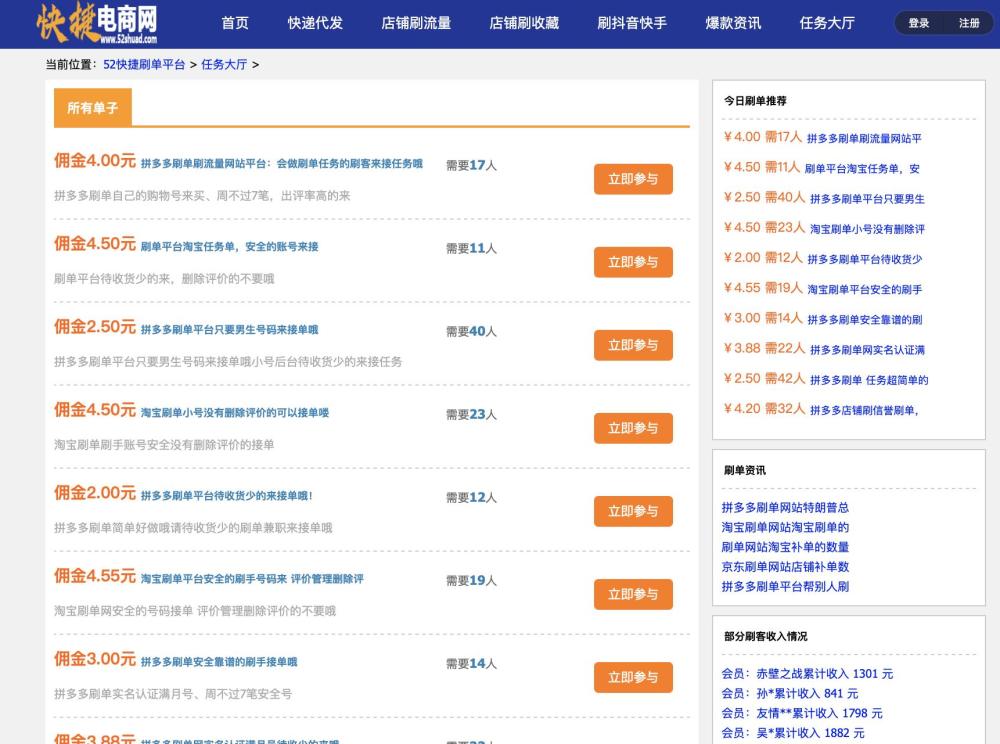Click 立即参与 for the 需要23人 task
The width and height of the screenshot is (1000, 744).
[x=633, y=428]
